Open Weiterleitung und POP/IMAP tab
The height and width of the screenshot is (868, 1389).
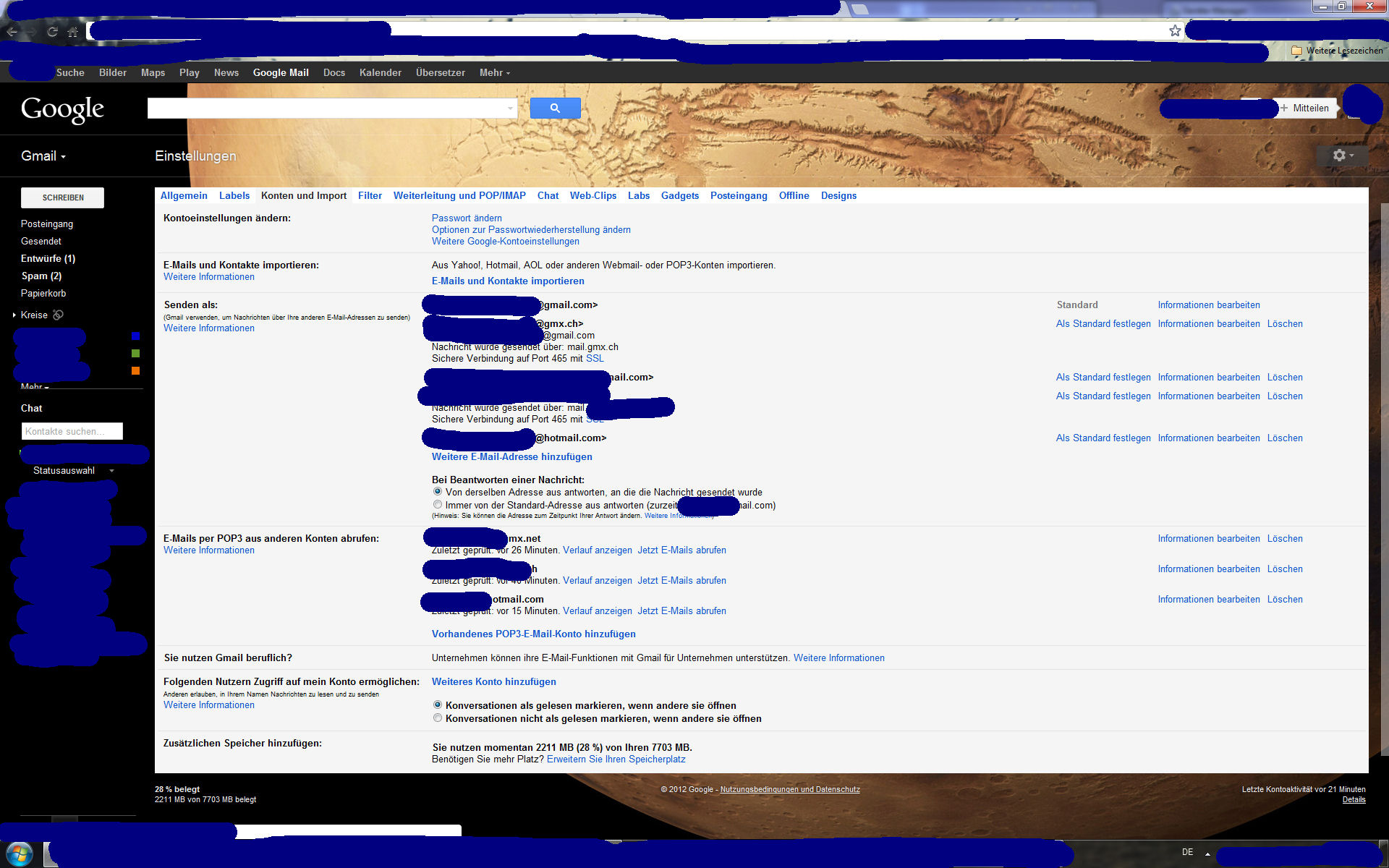click(x=459, y=195)
